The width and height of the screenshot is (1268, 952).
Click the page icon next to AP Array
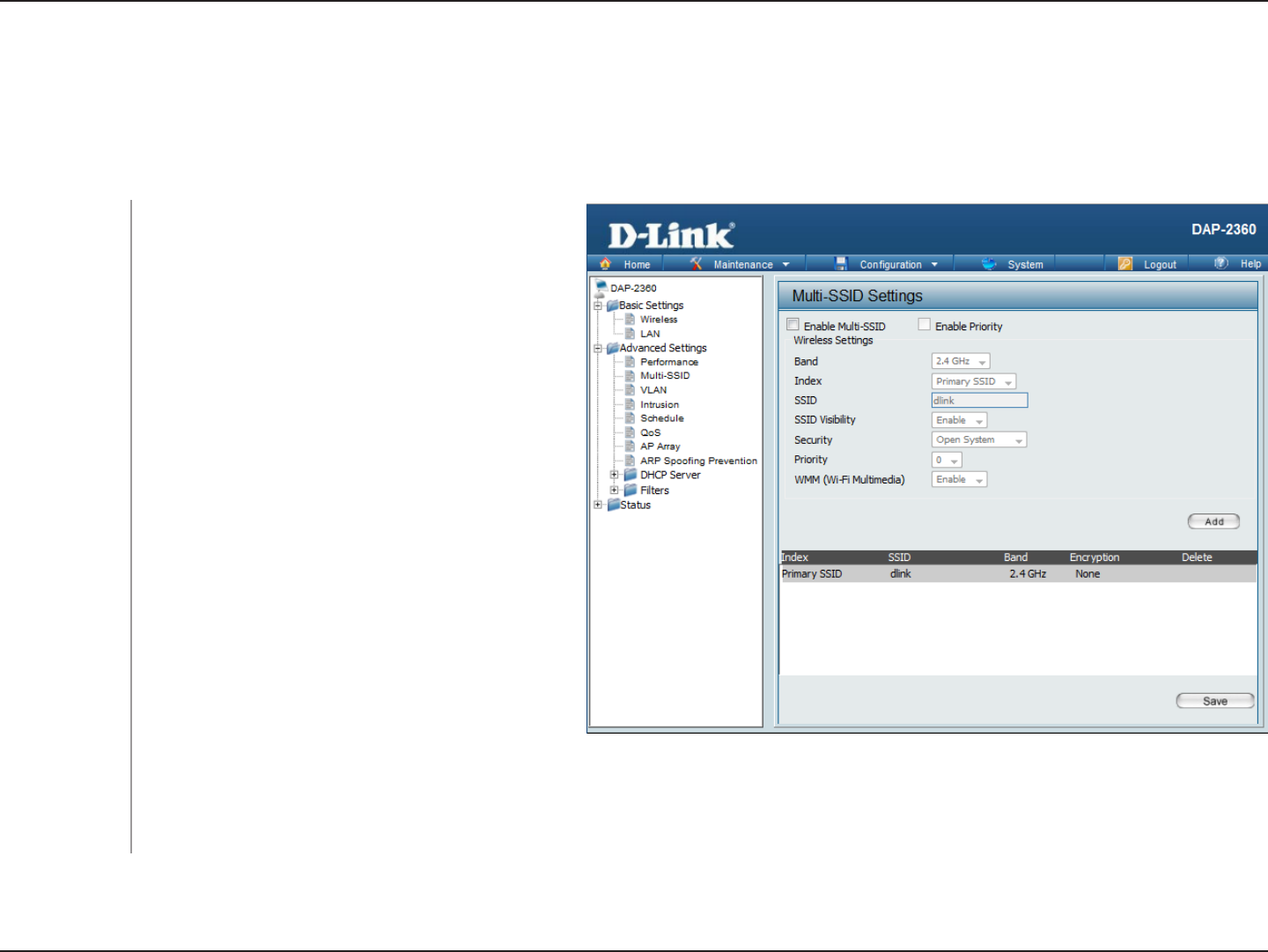click(x=630, y=446)
